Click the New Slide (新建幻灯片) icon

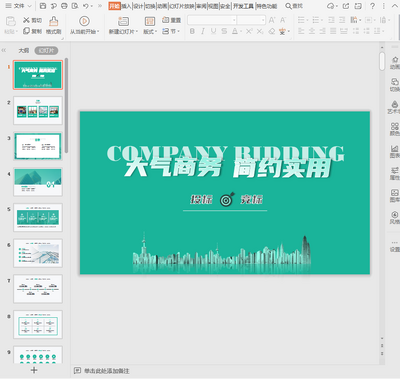tap(123, 21)
